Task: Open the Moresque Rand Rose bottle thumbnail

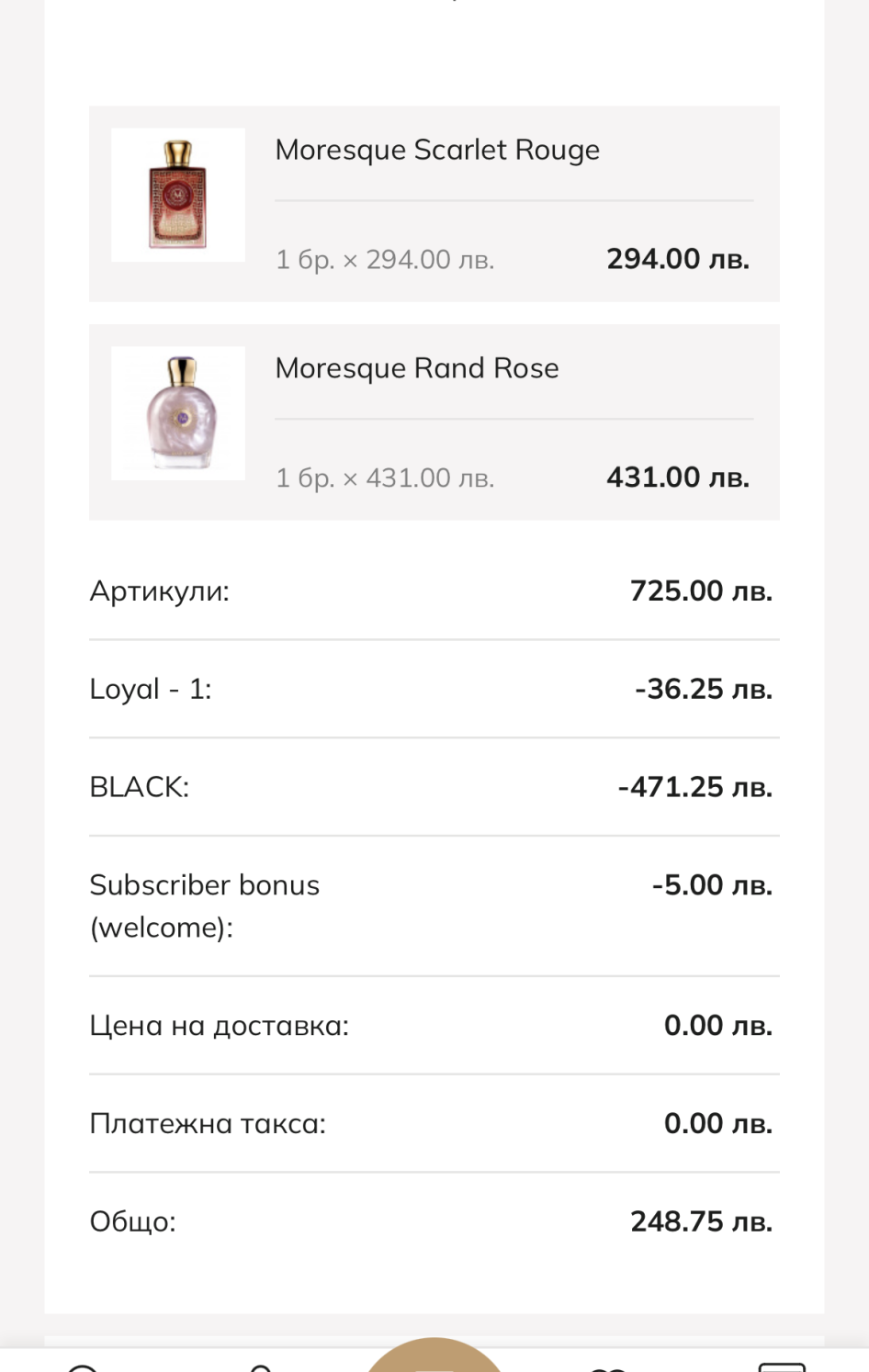Action: pyautogui.click(x=178, y=413)
